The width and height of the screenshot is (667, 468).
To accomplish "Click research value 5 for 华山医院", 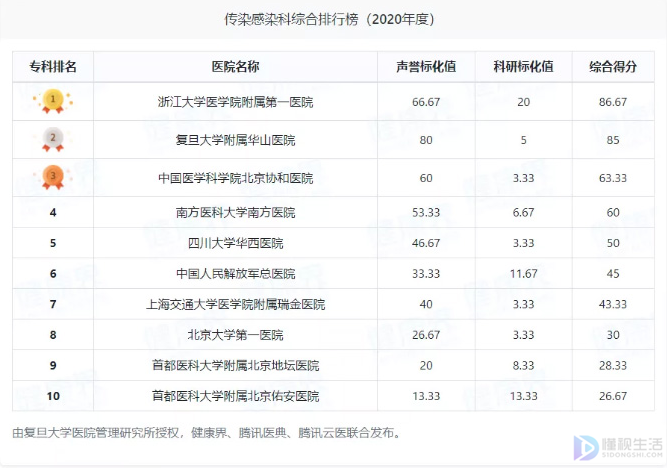I will (524, 140).
